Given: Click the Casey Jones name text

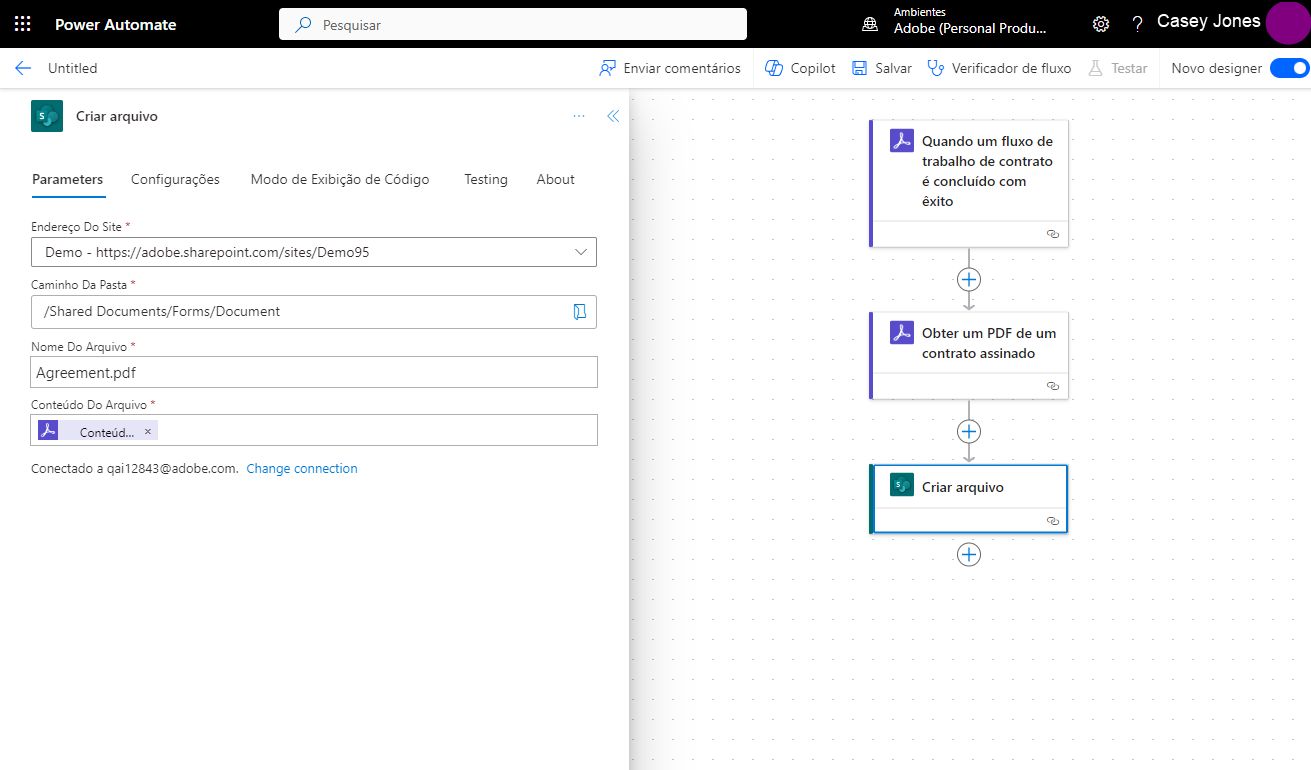Looking at the screenshot, I should click(1208, 21).
